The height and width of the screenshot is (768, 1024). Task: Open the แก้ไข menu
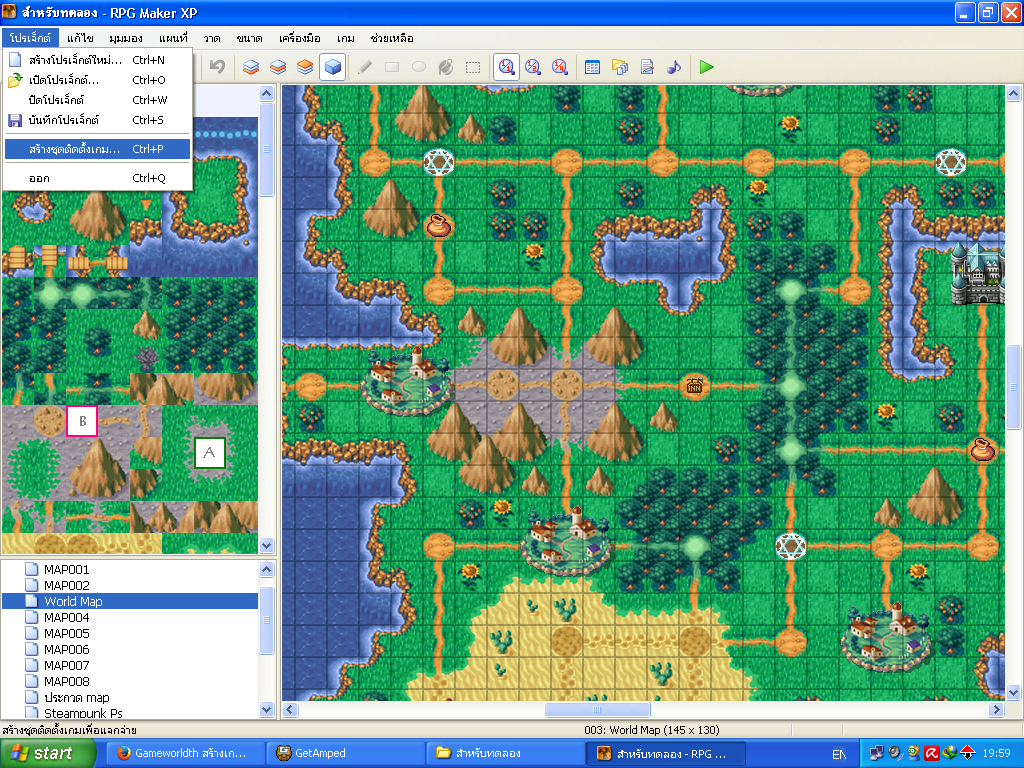[x=80, y=38]
